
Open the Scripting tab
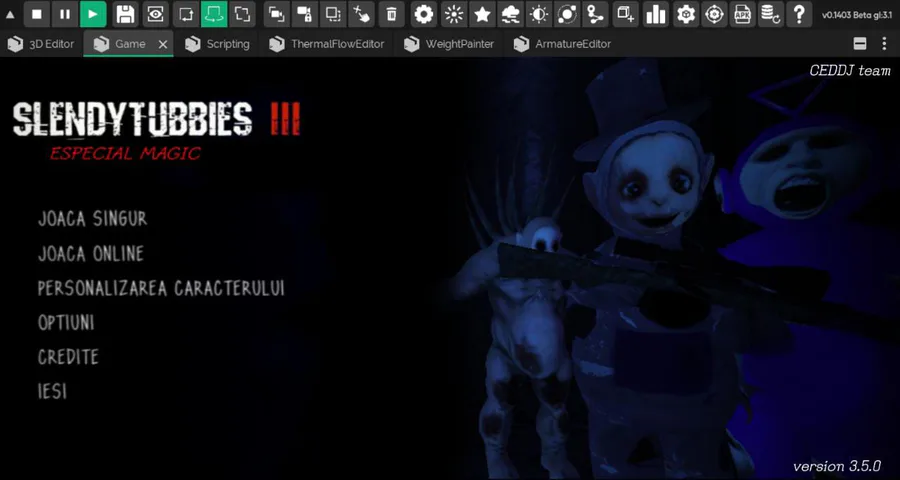pyautogui.click(x=218, y=44)
